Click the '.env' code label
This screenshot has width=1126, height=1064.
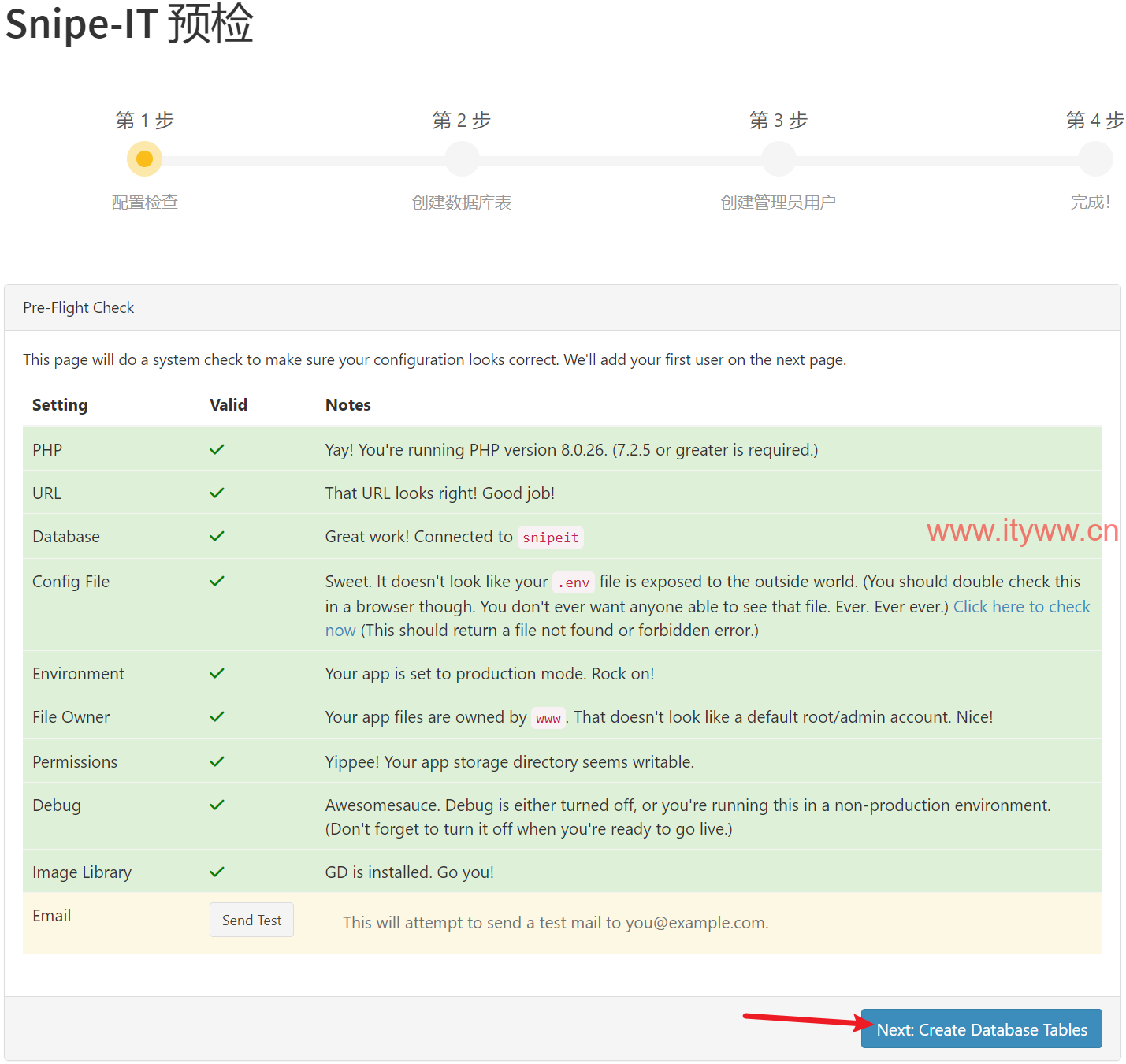[574, 582]
